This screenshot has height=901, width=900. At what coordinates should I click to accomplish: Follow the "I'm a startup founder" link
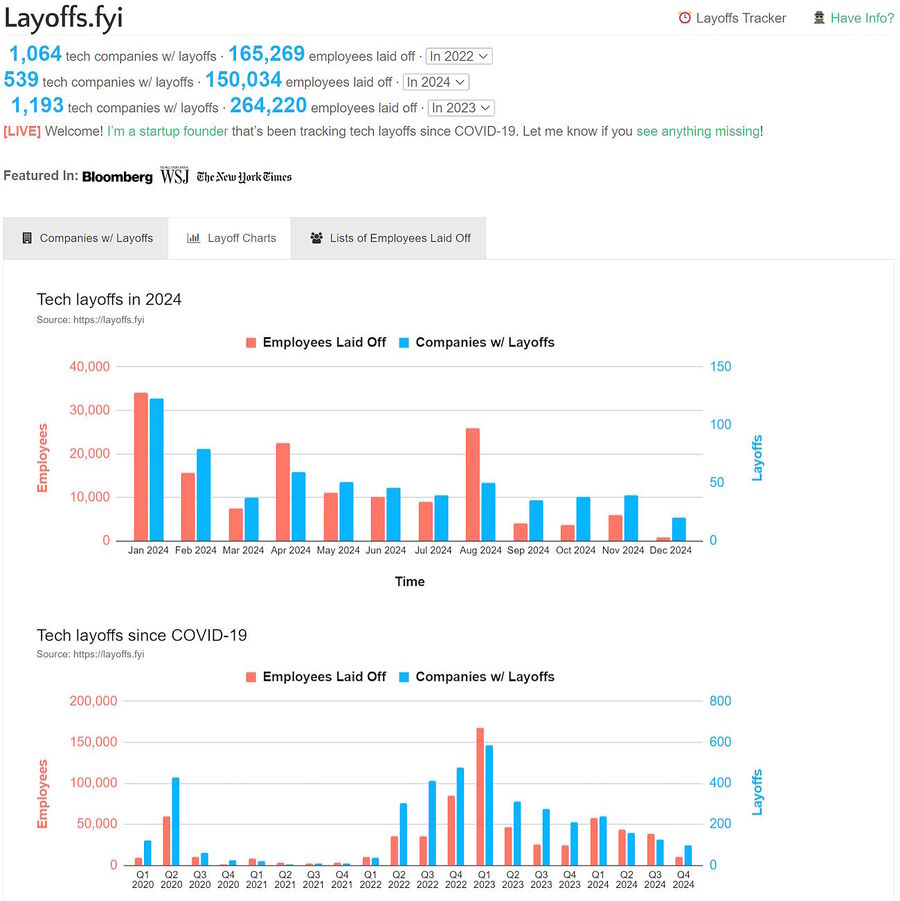[x=168, y=131]
